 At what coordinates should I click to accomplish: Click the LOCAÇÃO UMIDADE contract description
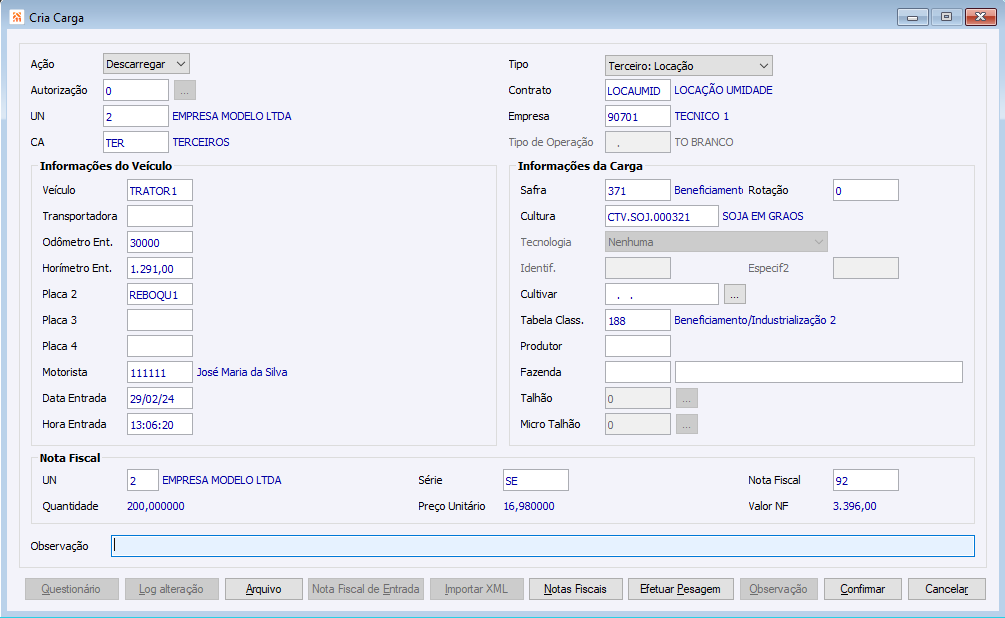pos(723,90)
